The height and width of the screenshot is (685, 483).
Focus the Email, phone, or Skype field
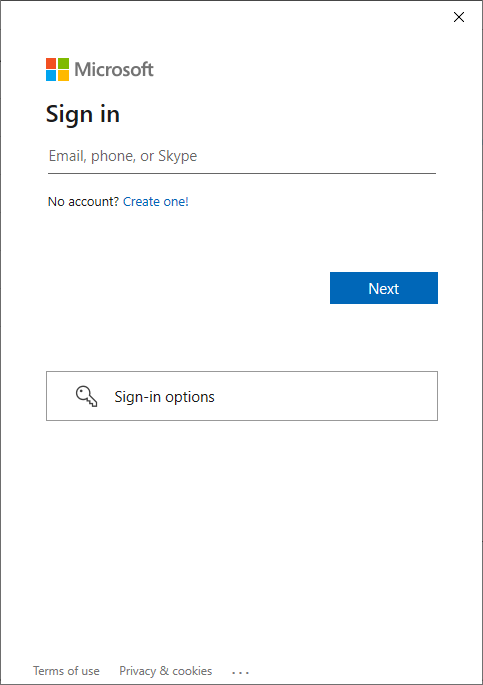point(242,156)
